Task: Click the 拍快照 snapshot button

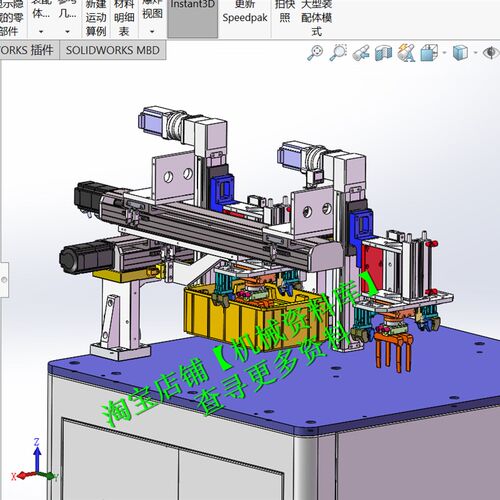Action: tap(284, 12)
